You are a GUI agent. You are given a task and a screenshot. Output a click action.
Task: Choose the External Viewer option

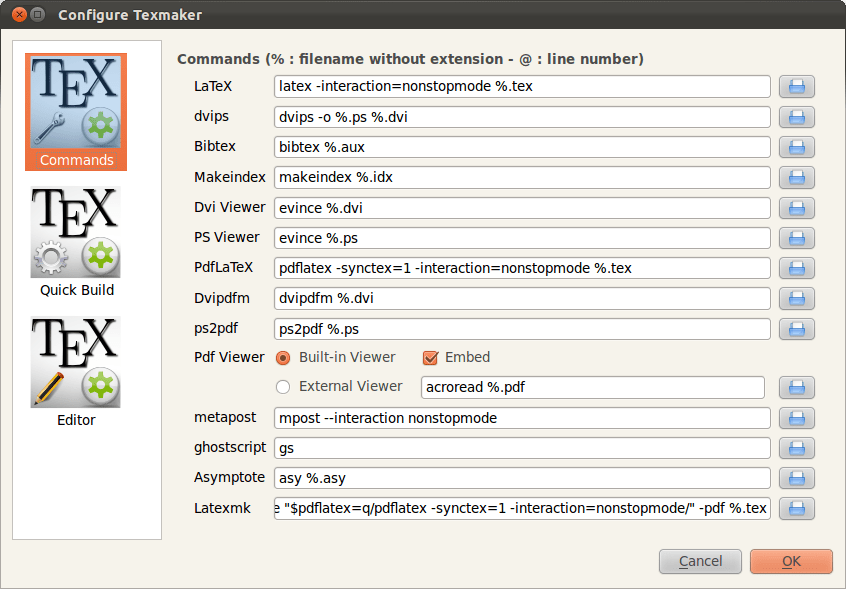[x=283, y=387]
